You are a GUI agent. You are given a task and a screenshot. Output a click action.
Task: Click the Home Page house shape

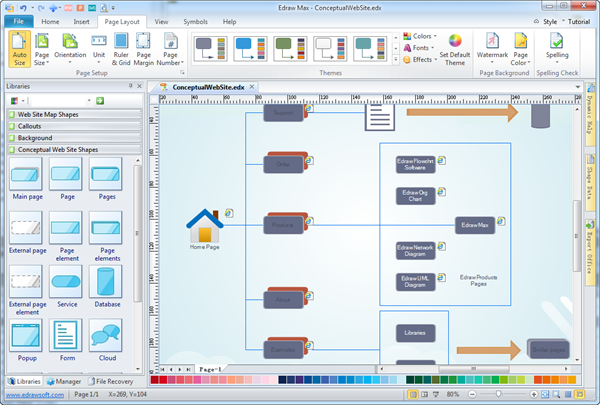204,227
